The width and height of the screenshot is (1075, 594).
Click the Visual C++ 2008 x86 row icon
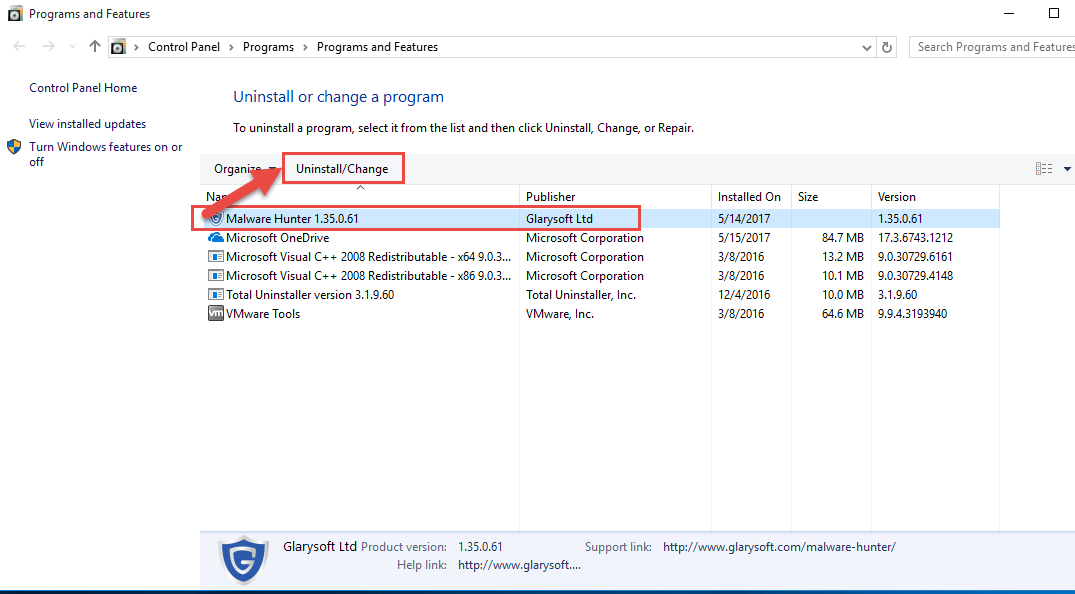[215, 276]
